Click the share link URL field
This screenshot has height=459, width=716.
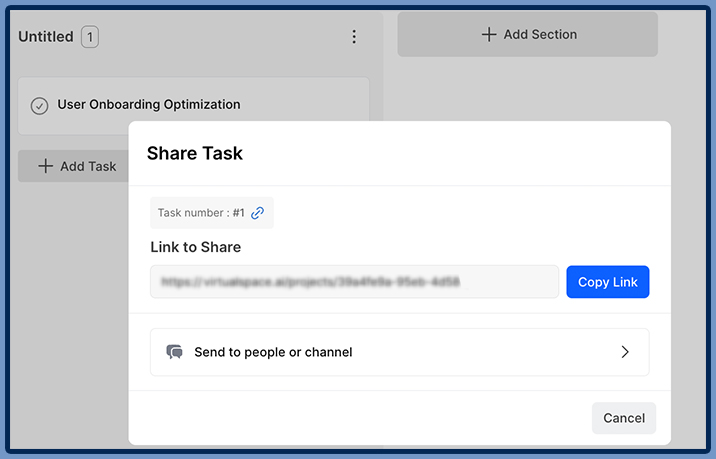coord(354,282)
